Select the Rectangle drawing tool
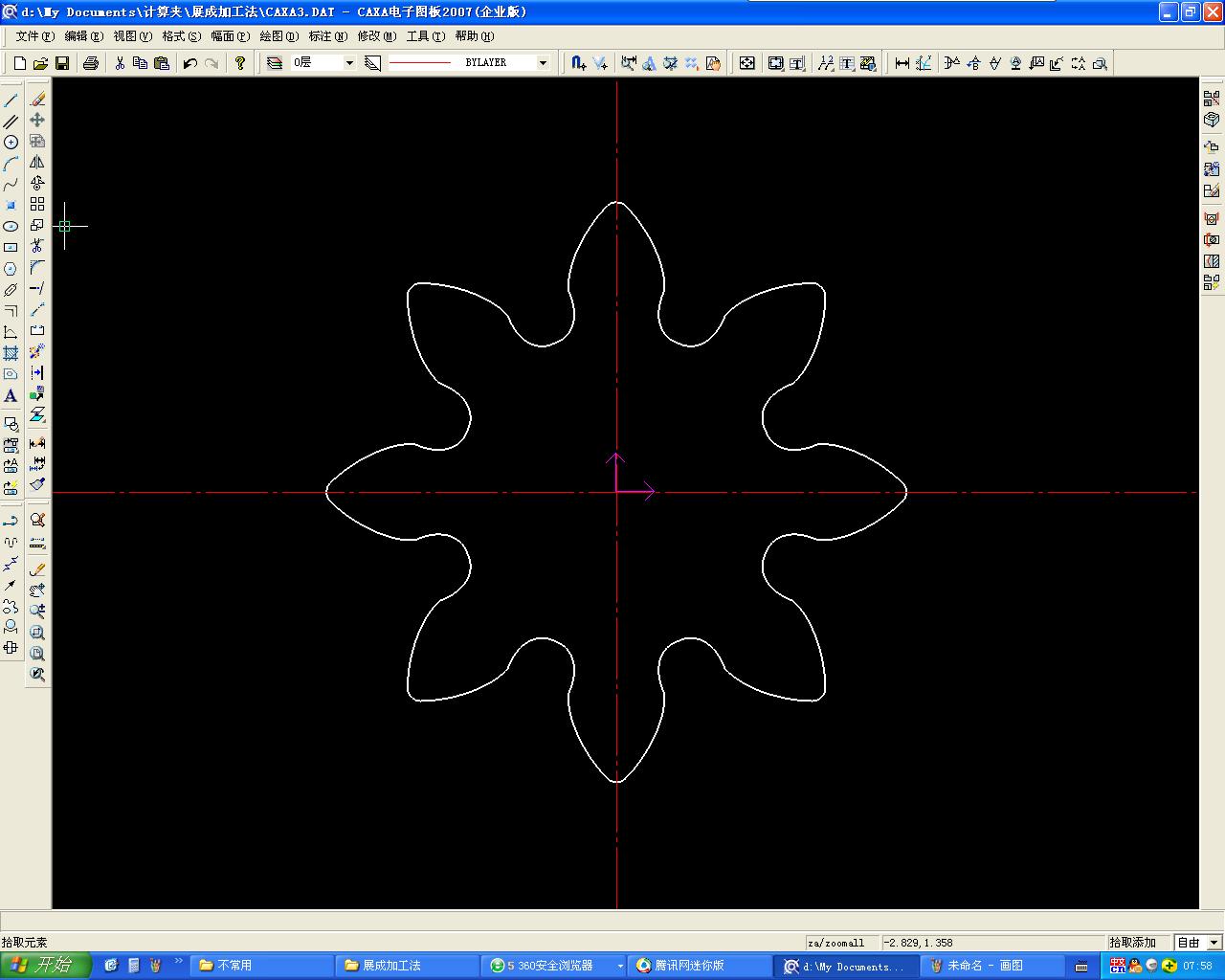 point(11,247)
